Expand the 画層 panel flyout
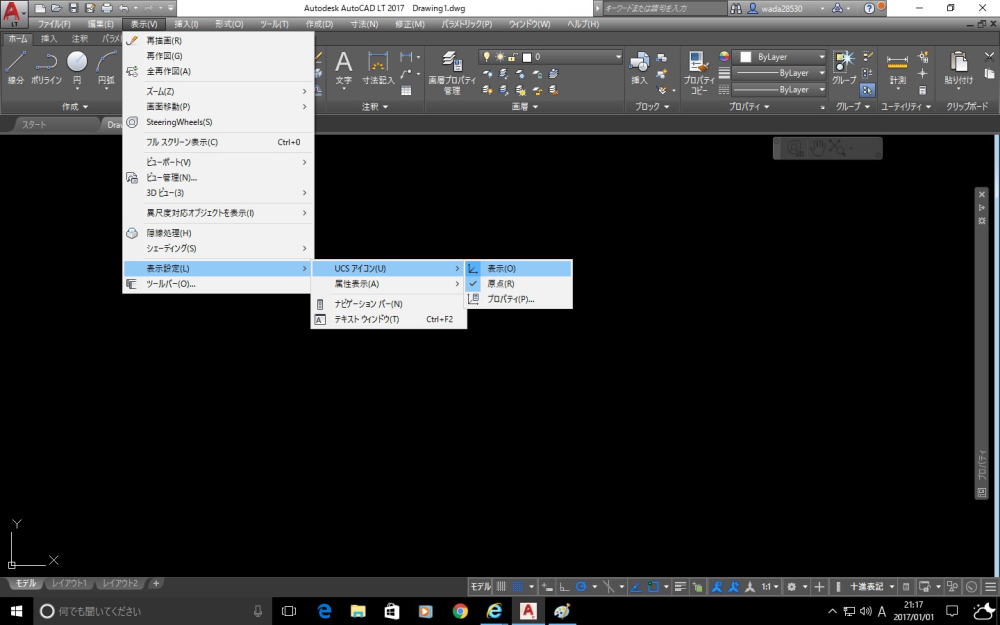This screenshot has height=625, width=1000. (525, 107)
